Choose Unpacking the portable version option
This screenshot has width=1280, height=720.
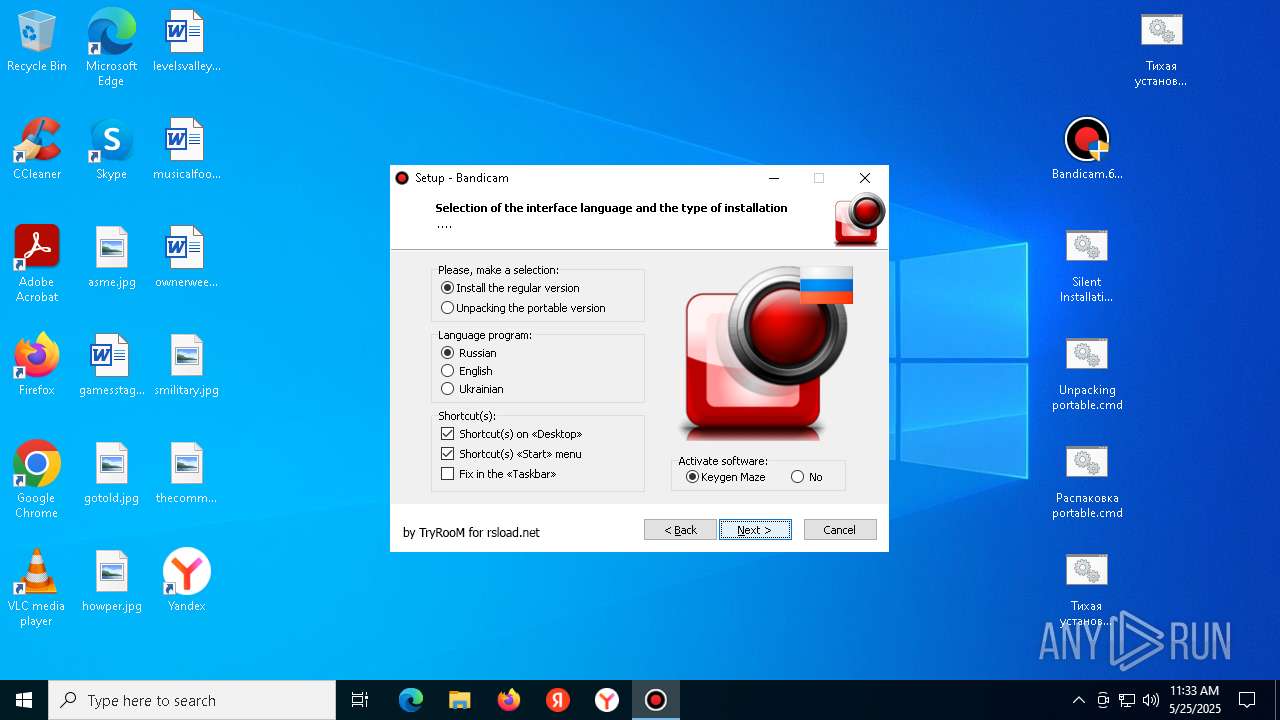tap(523, 308)
